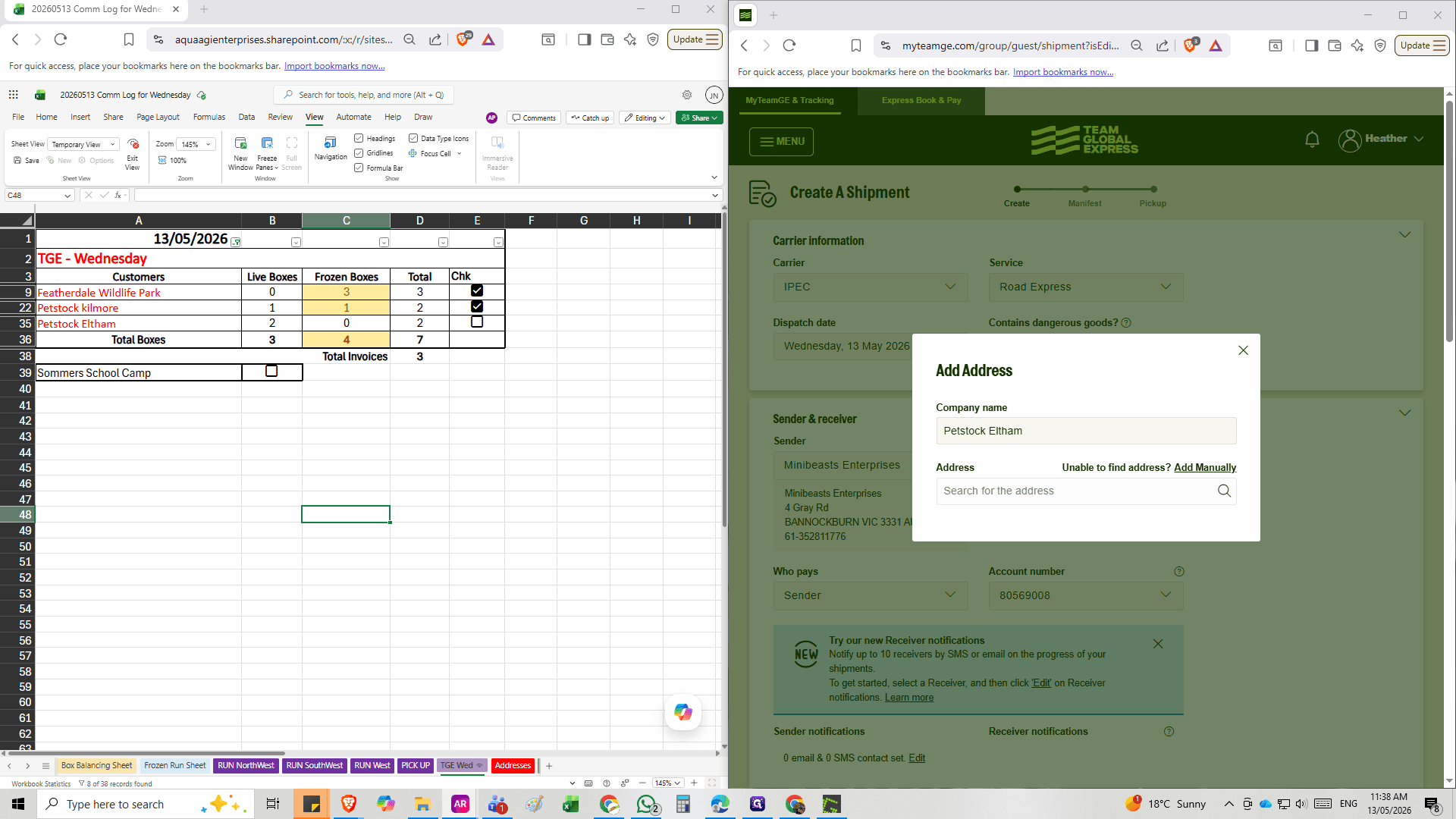1456x819 pixels.
Task: Open WhatsApp from the Windows taskbar
Action: point(647,804)
